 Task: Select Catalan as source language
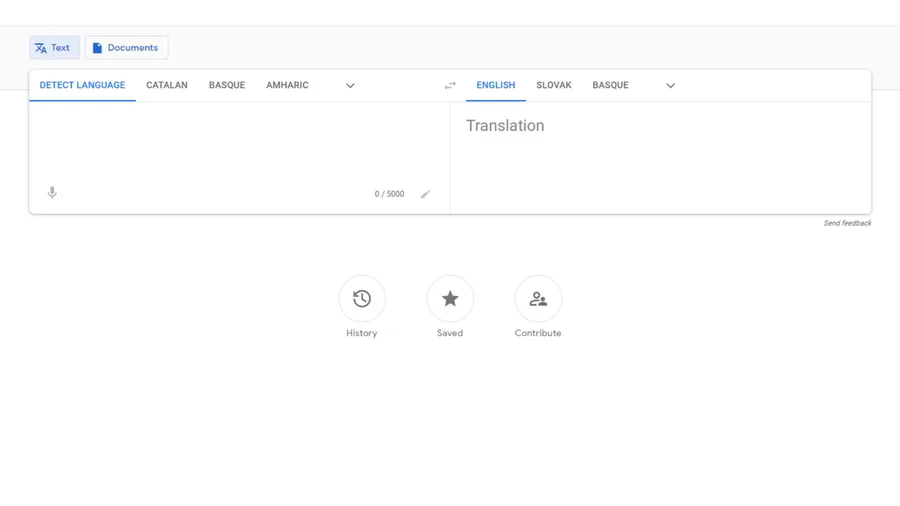coord(166,85)
